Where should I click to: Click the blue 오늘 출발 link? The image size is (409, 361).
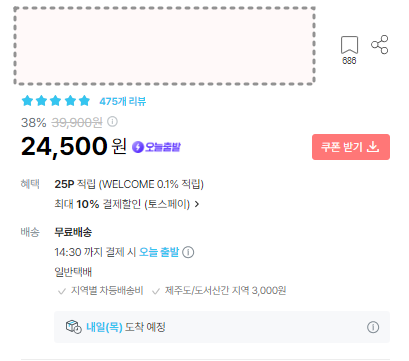pos(159,252)
